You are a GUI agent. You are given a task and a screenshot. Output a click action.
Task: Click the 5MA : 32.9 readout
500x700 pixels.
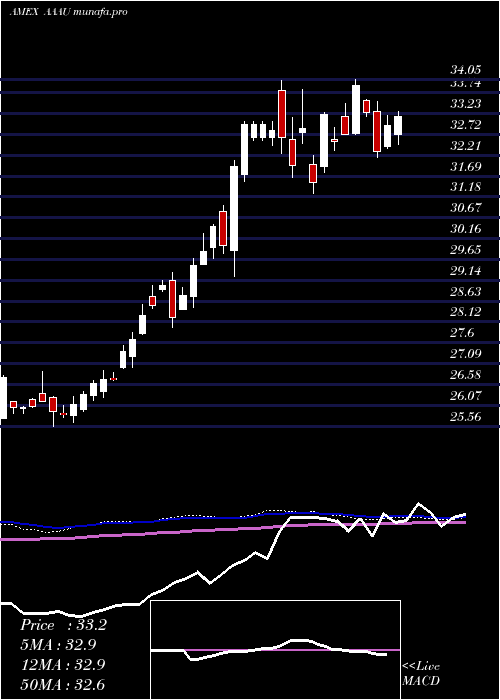[58, 645]
